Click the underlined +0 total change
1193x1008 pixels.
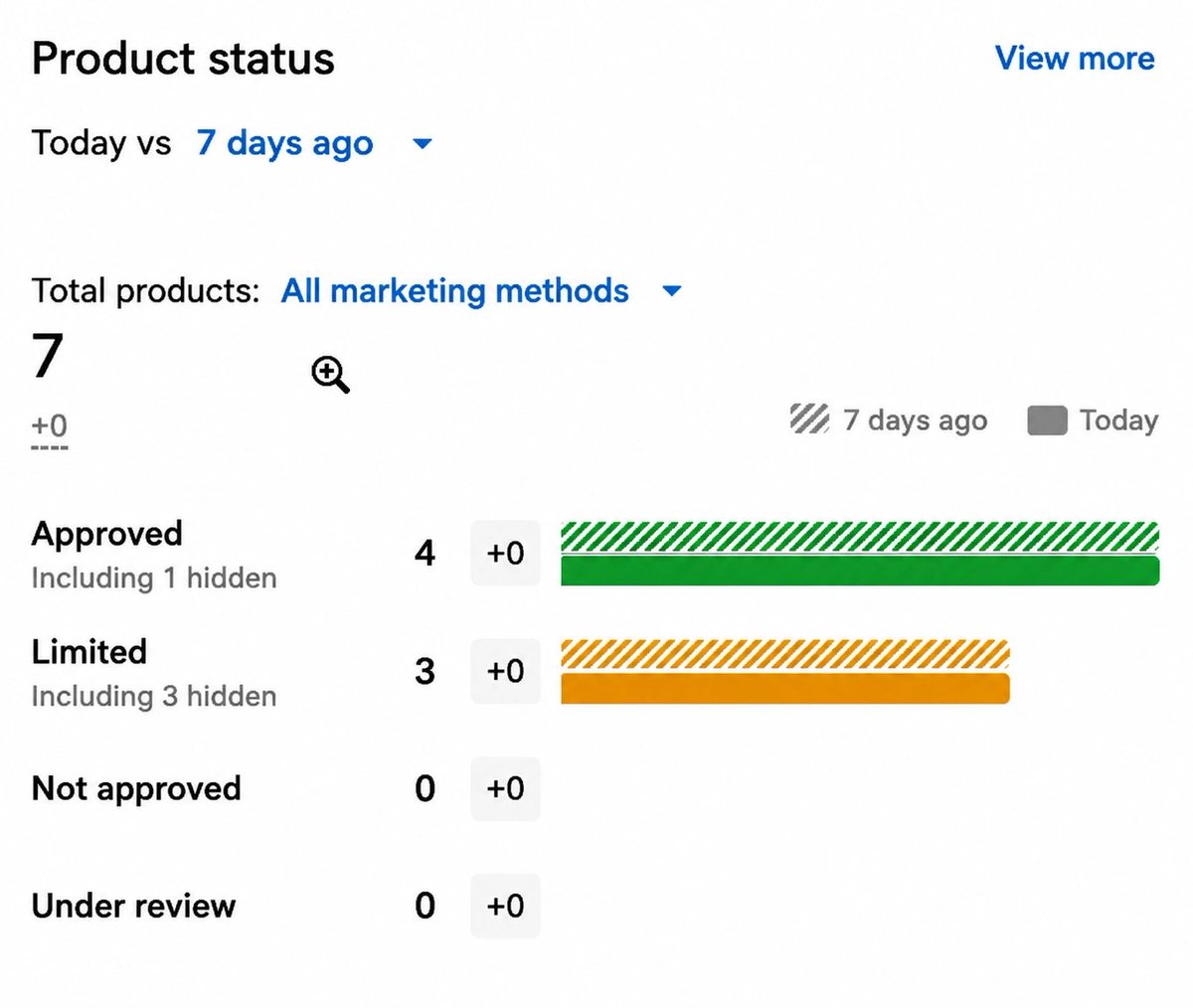pyautogui.click(x=50, y=425)
